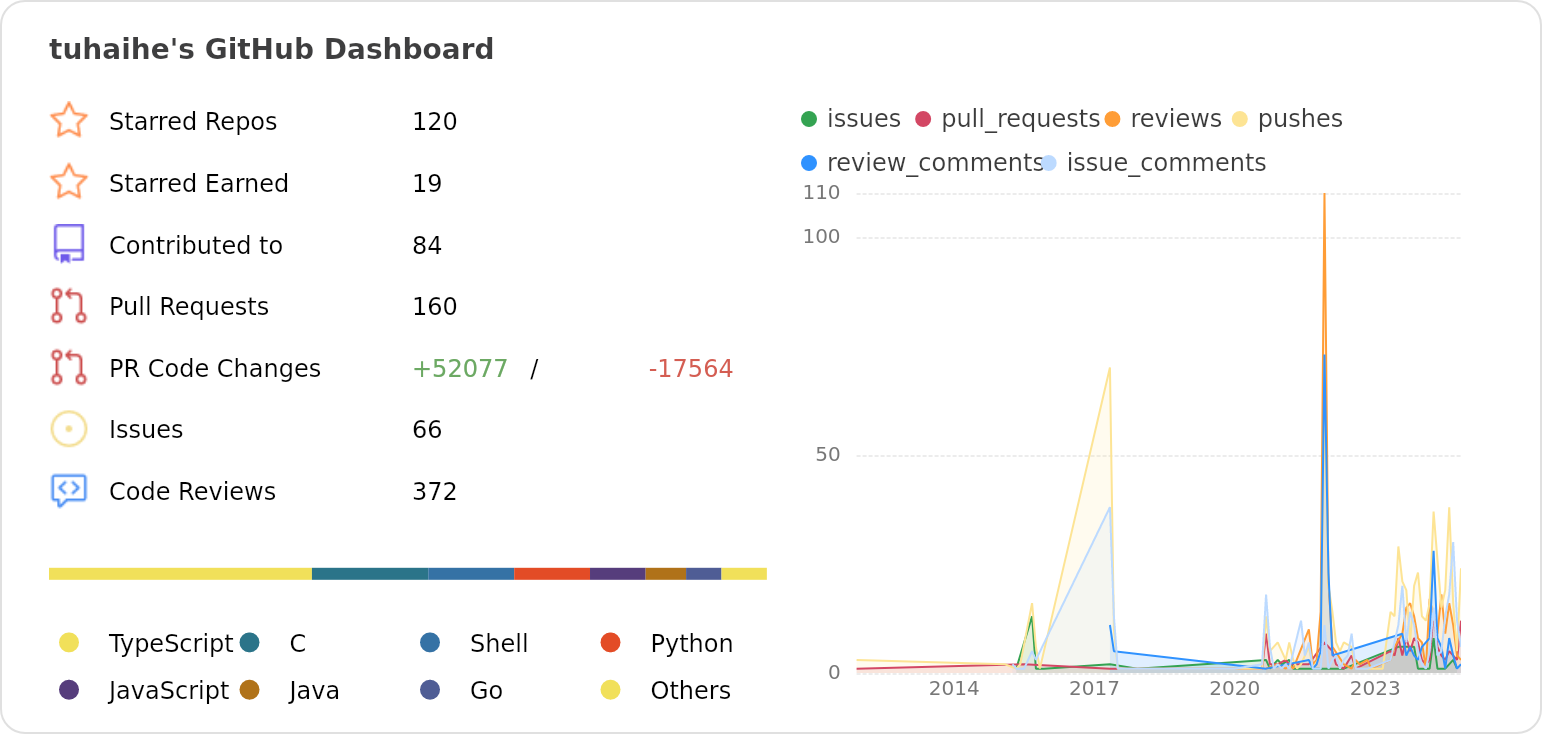
Task: Click the Contributed to label
Action: pyautogui.click(x=196, y=245)
